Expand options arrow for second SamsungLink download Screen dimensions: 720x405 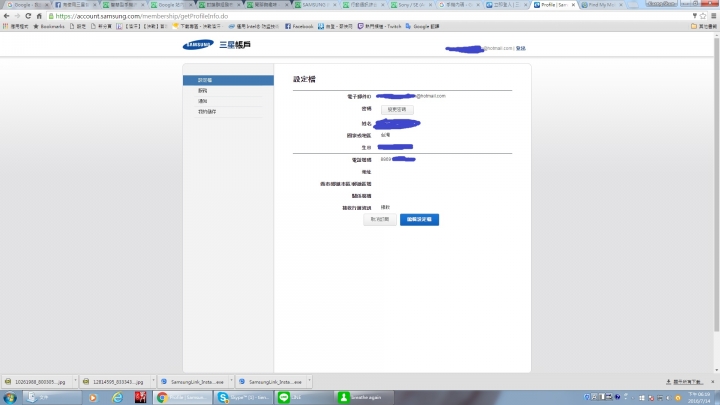[309, 382]
